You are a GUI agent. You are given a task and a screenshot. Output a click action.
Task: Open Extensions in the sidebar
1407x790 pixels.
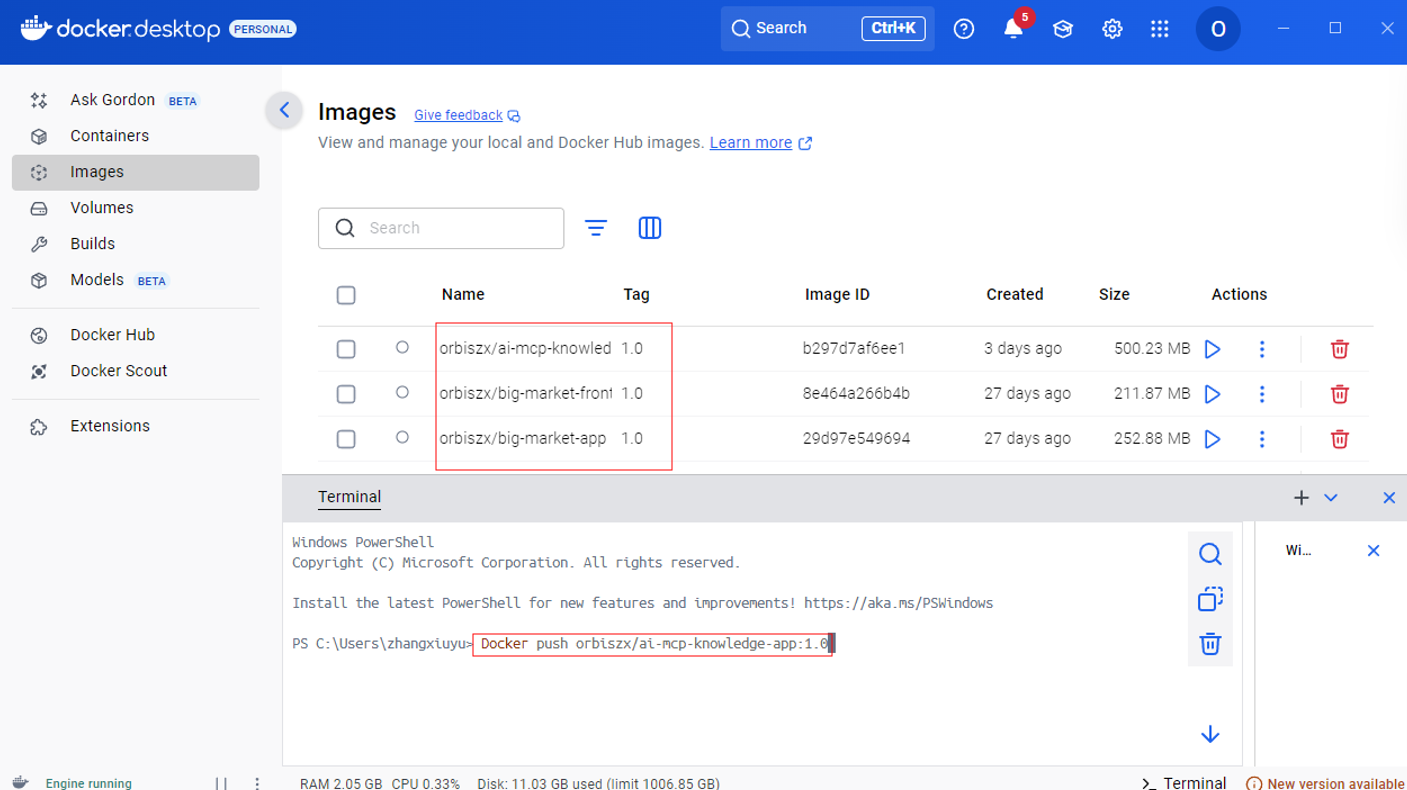tap(136, 426)
